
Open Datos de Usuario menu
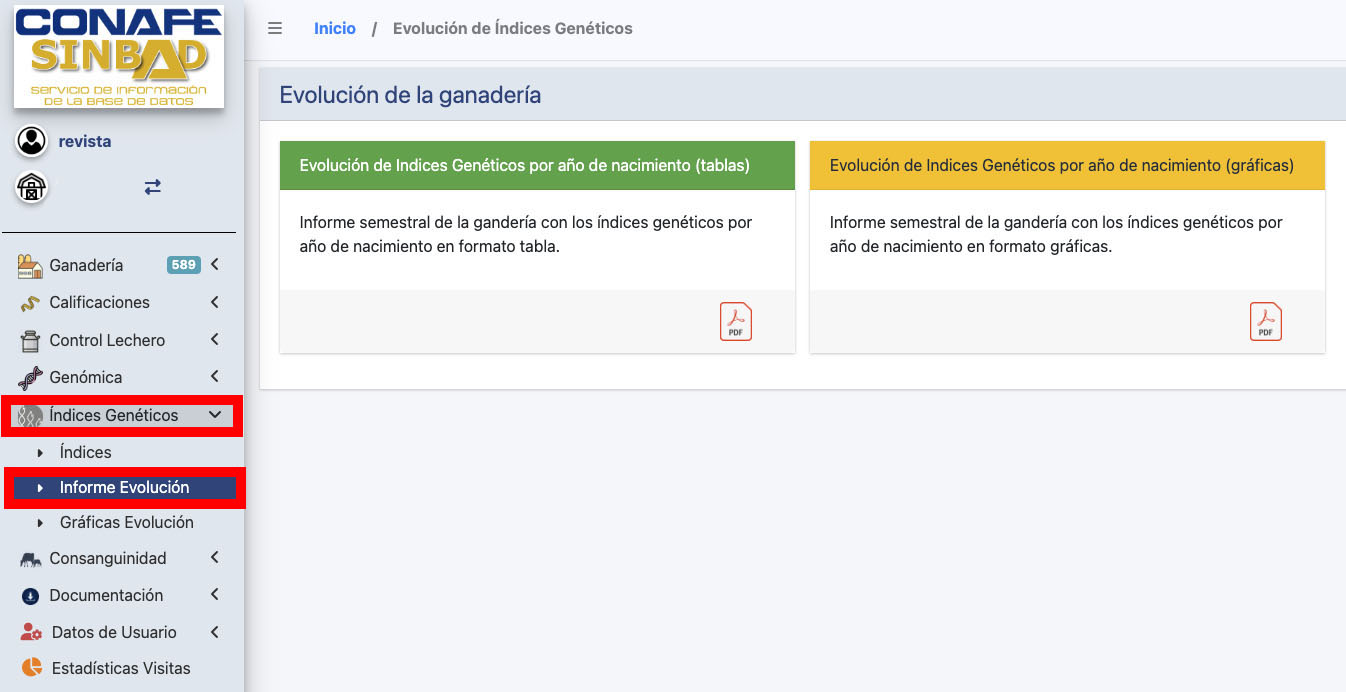tap(114, 632)
